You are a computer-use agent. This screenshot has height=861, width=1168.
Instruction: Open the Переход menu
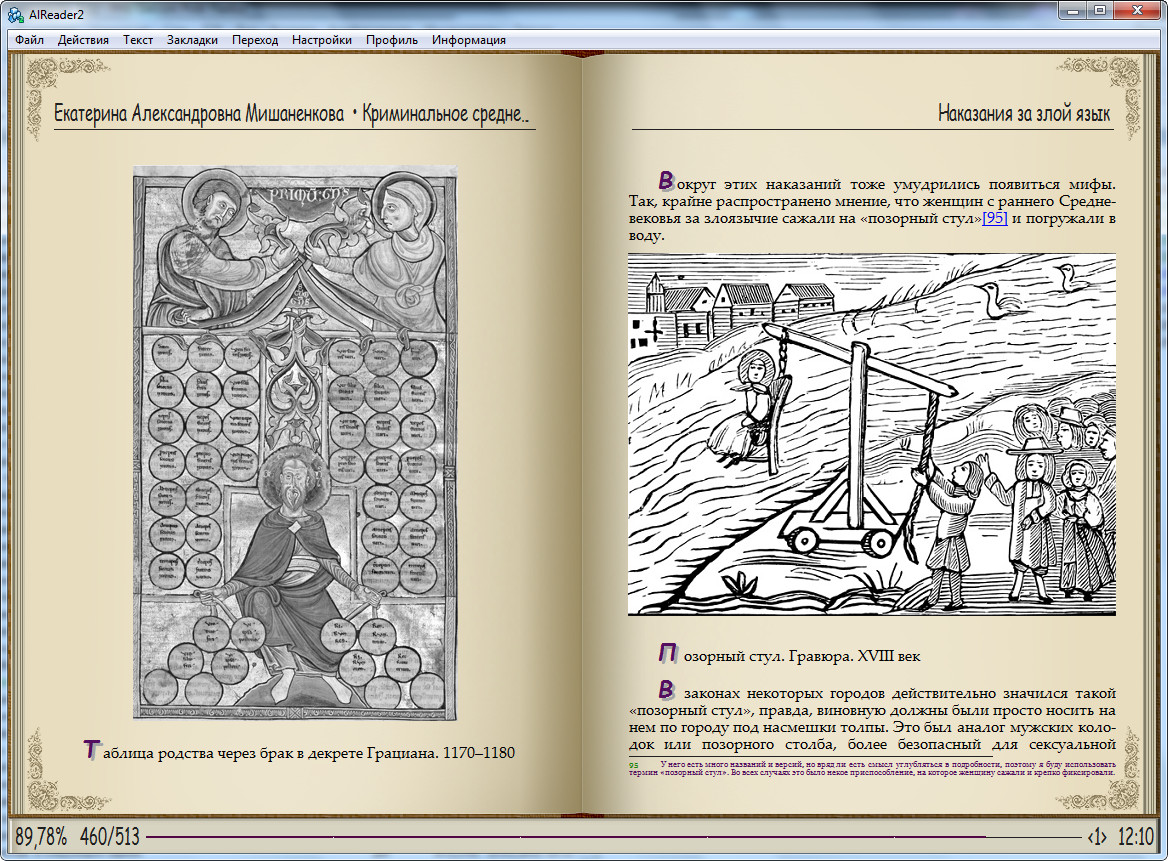[255, 39]
